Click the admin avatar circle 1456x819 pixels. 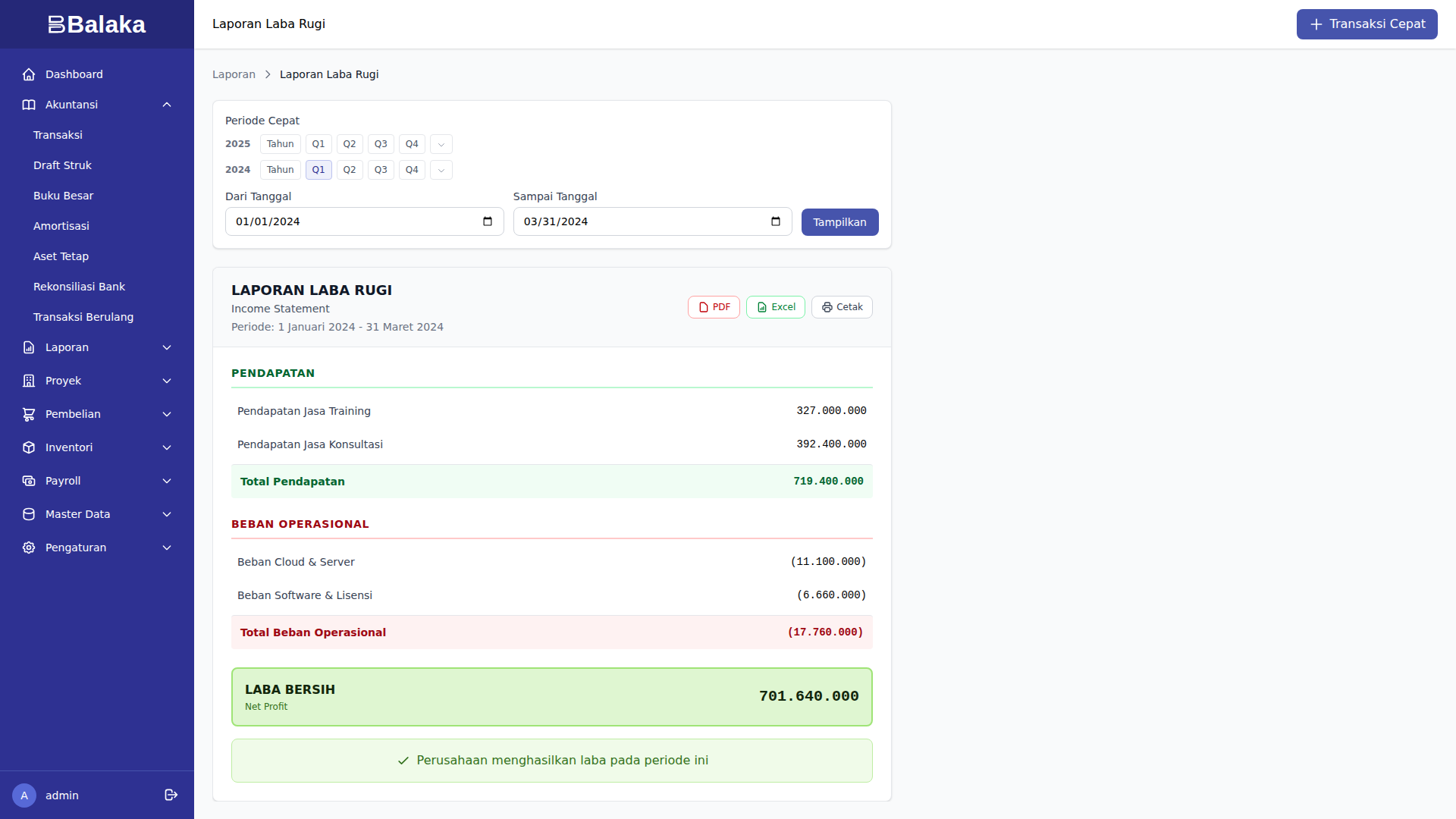point(24,795)
